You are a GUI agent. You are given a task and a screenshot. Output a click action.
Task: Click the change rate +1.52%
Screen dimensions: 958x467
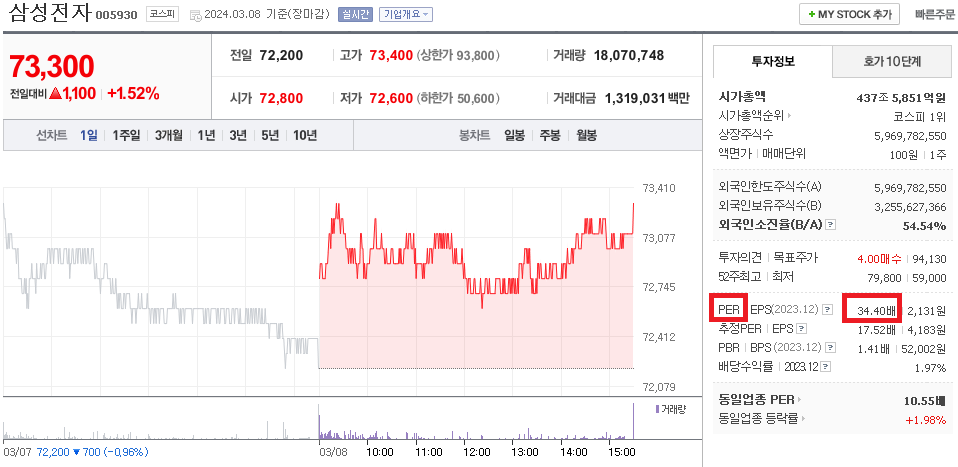pos(133,94)
